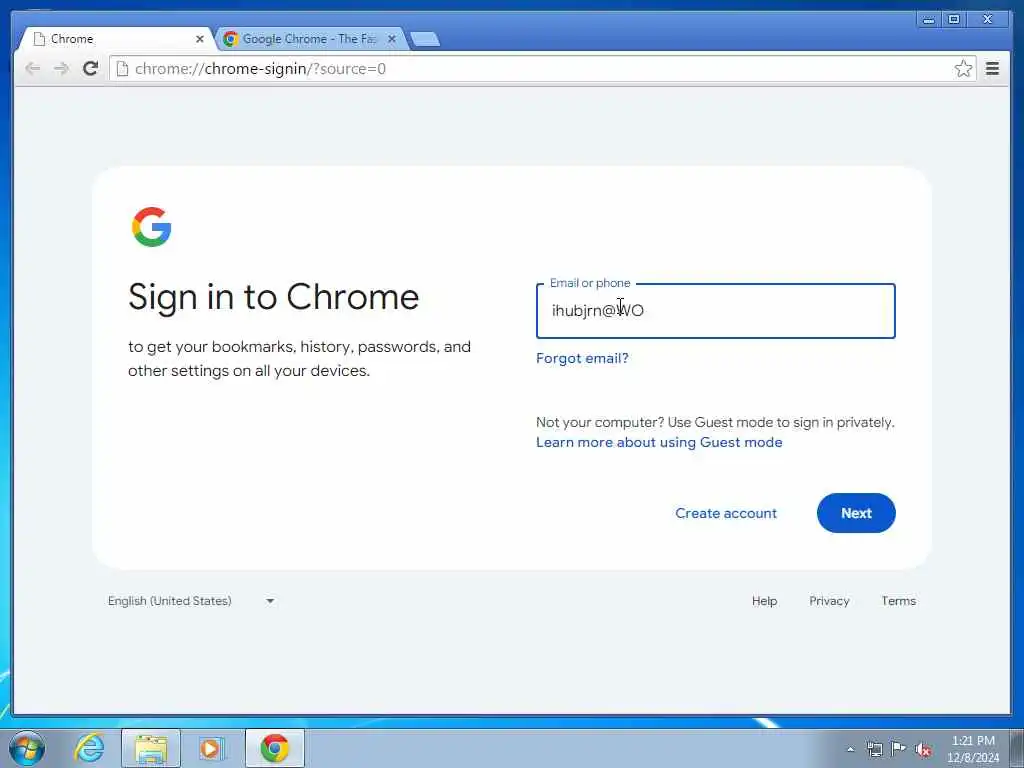Launch Internet Explorer from the taskbar
1024x768 pixels.
89,748
